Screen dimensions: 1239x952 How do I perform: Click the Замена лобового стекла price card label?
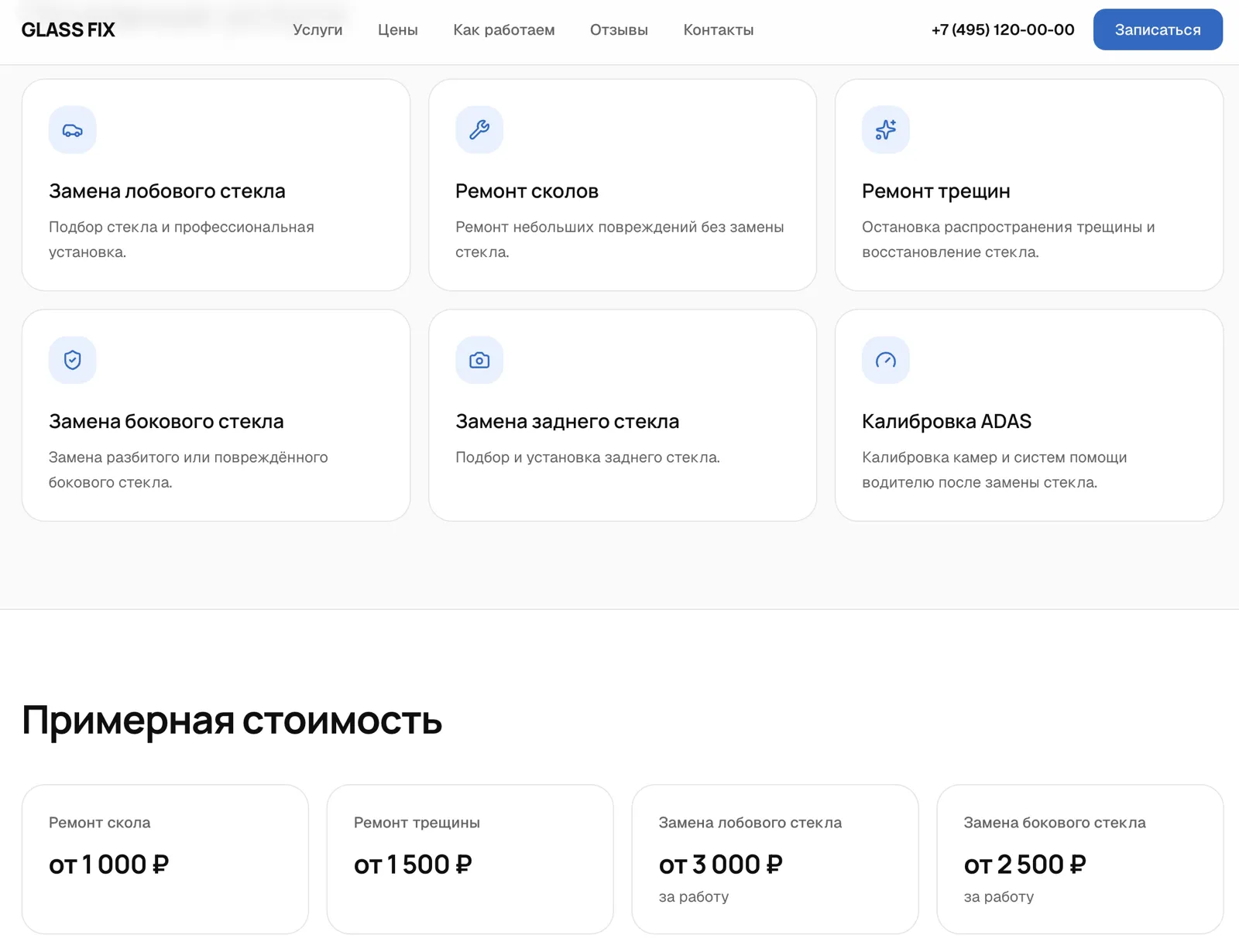(x=750, y=823)
